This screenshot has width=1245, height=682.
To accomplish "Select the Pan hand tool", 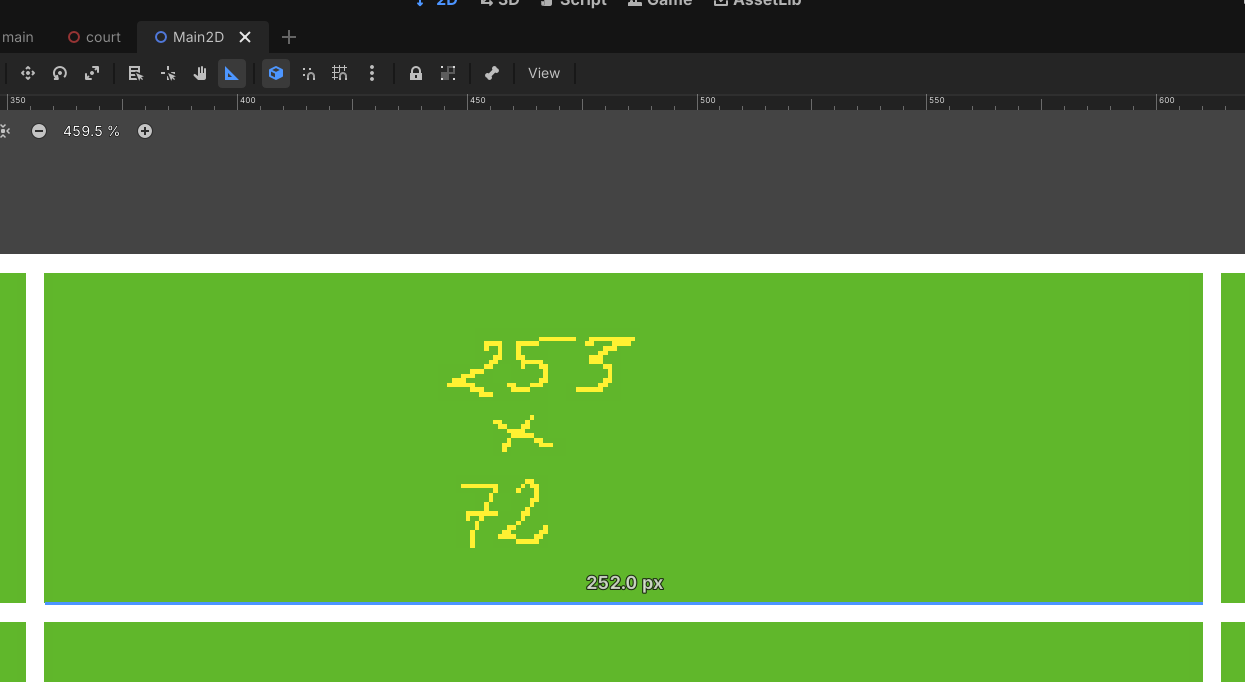I will (200, 73).
